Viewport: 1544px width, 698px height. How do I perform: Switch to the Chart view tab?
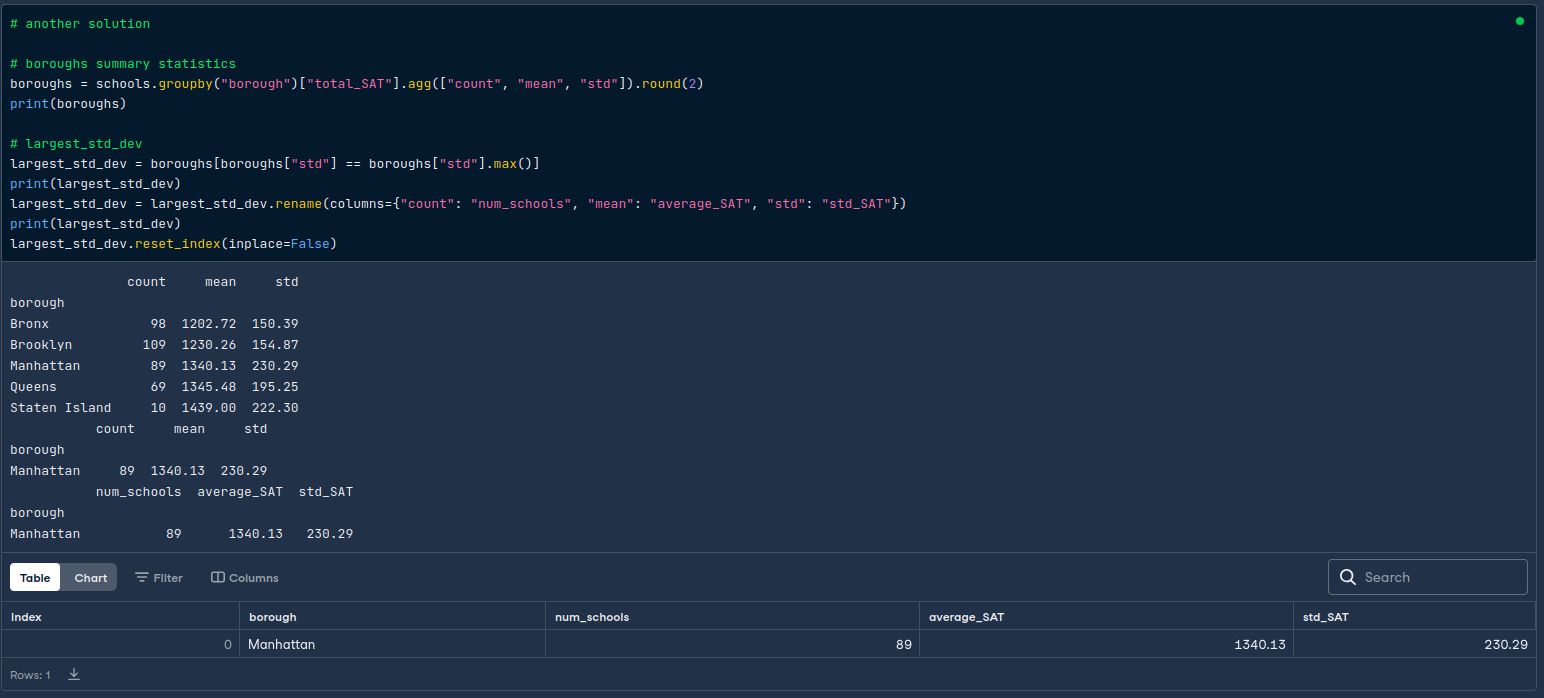[90, 577]
